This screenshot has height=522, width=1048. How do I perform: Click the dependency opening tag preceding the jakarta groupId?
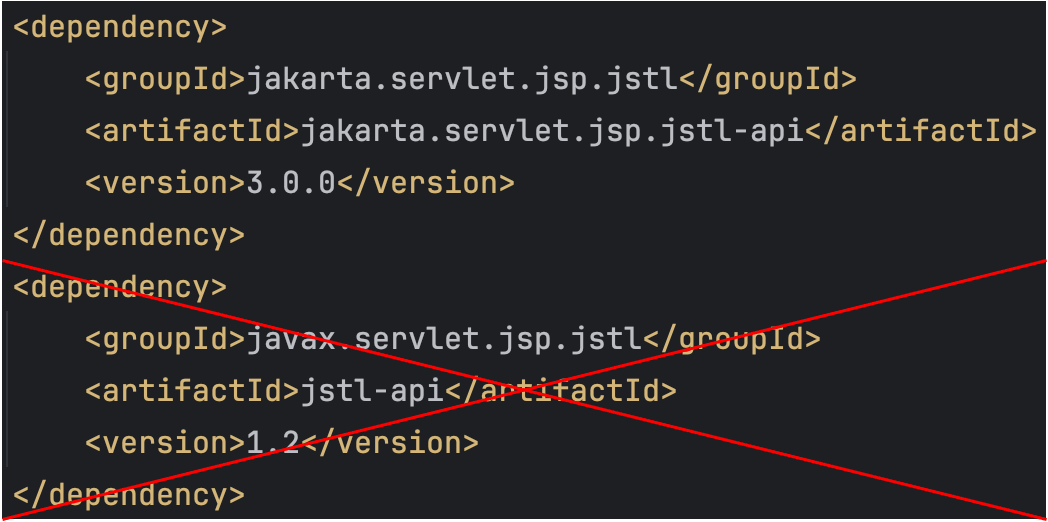tap(120, 29)
